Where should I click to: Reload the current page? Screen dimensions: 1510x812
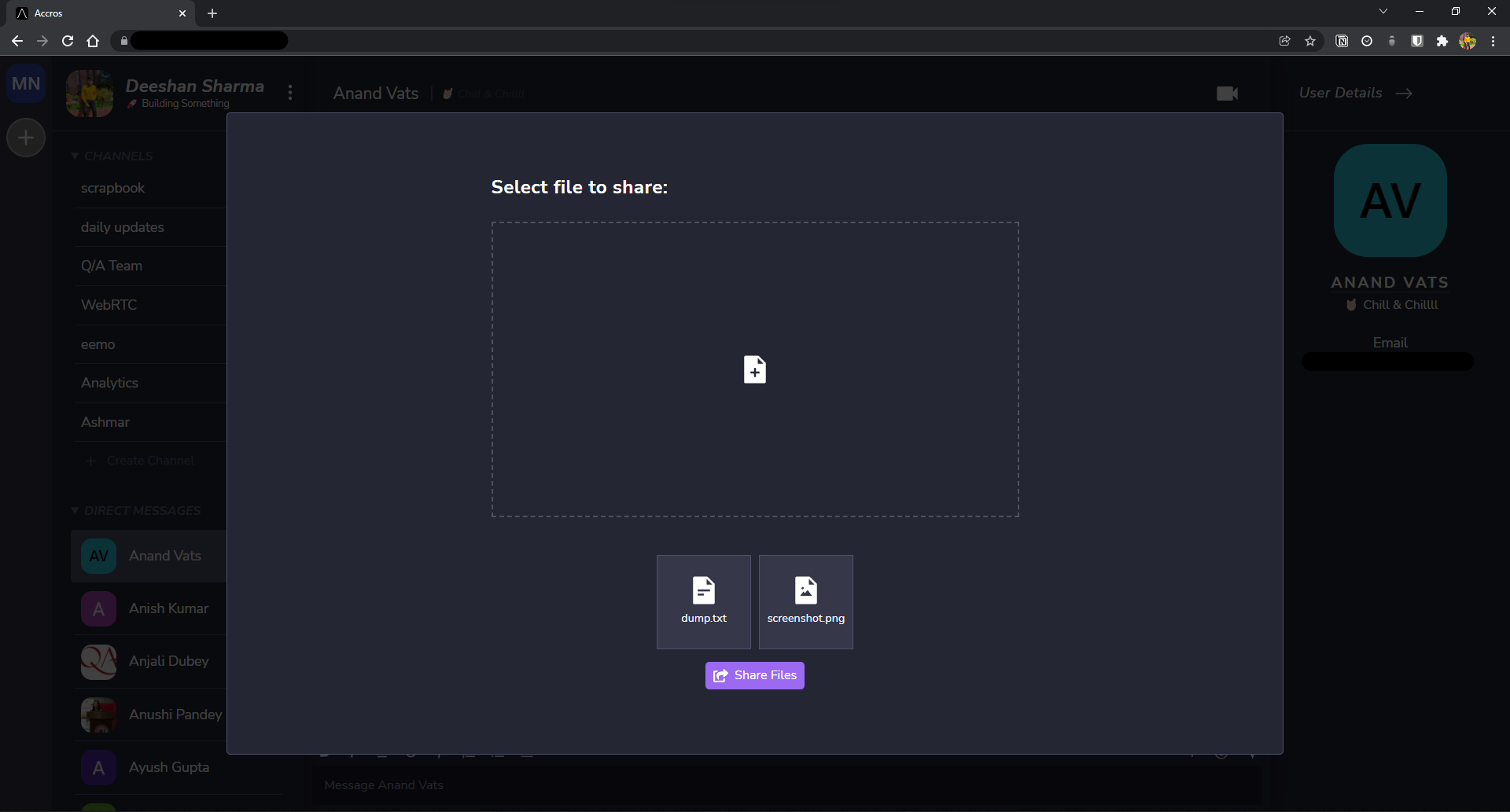(68, 40)
